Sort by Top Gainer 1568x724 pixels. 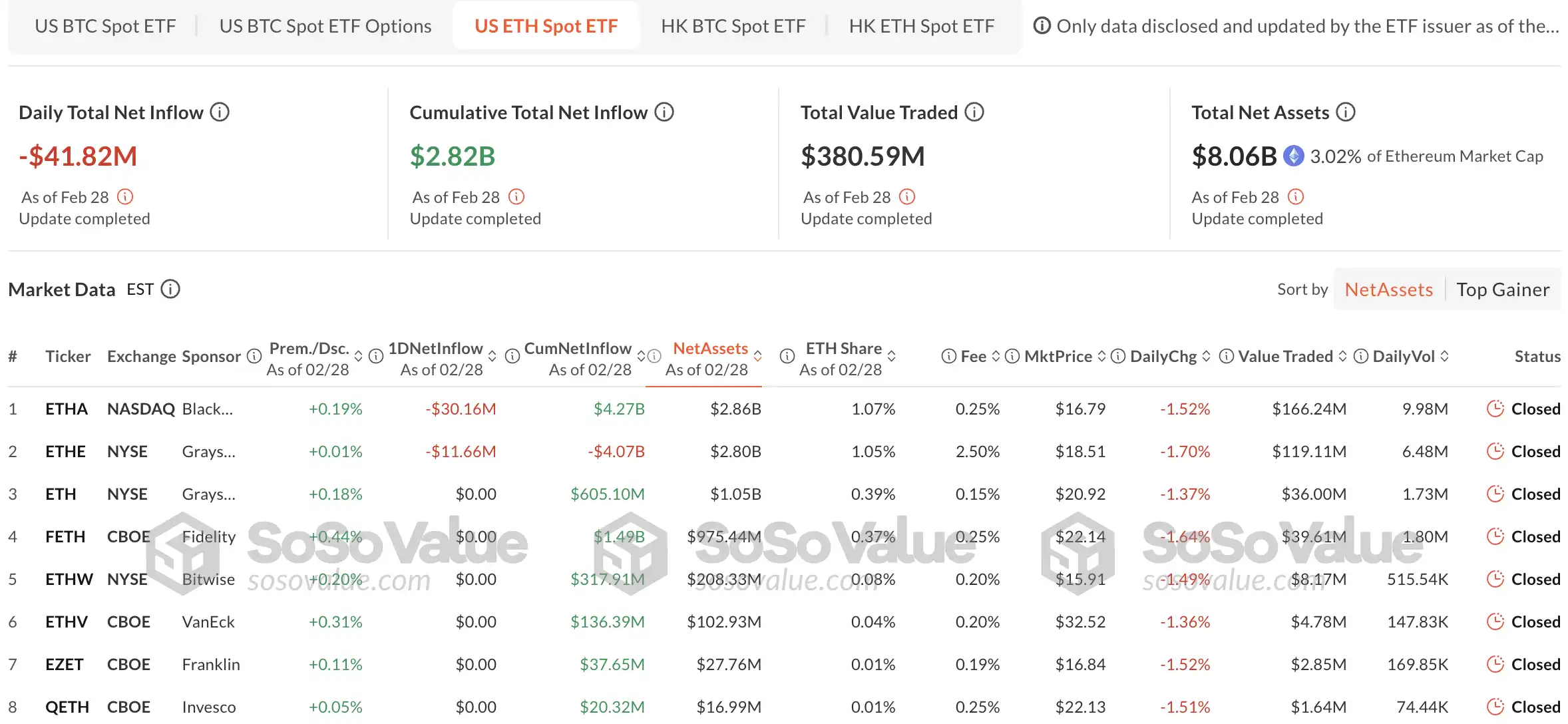pos(1503,289)
